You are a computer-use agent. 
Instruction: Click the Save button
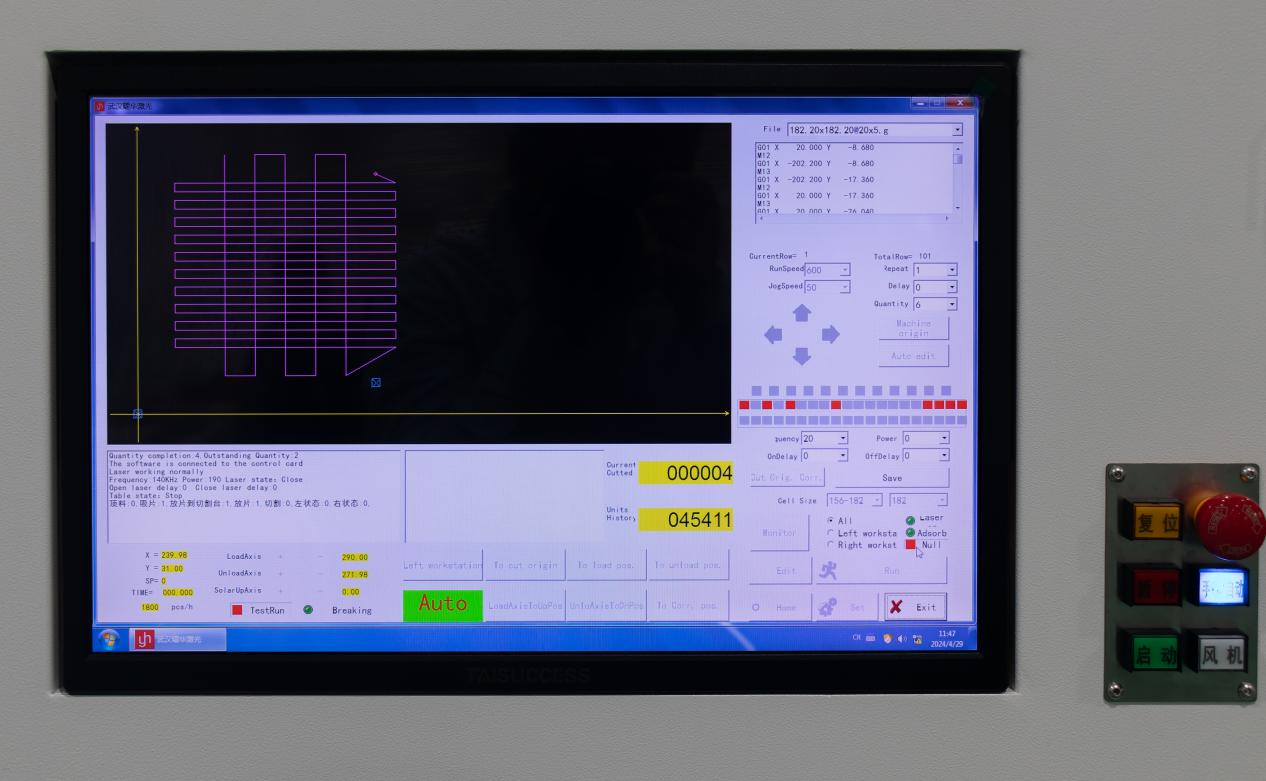coord(891,478)
